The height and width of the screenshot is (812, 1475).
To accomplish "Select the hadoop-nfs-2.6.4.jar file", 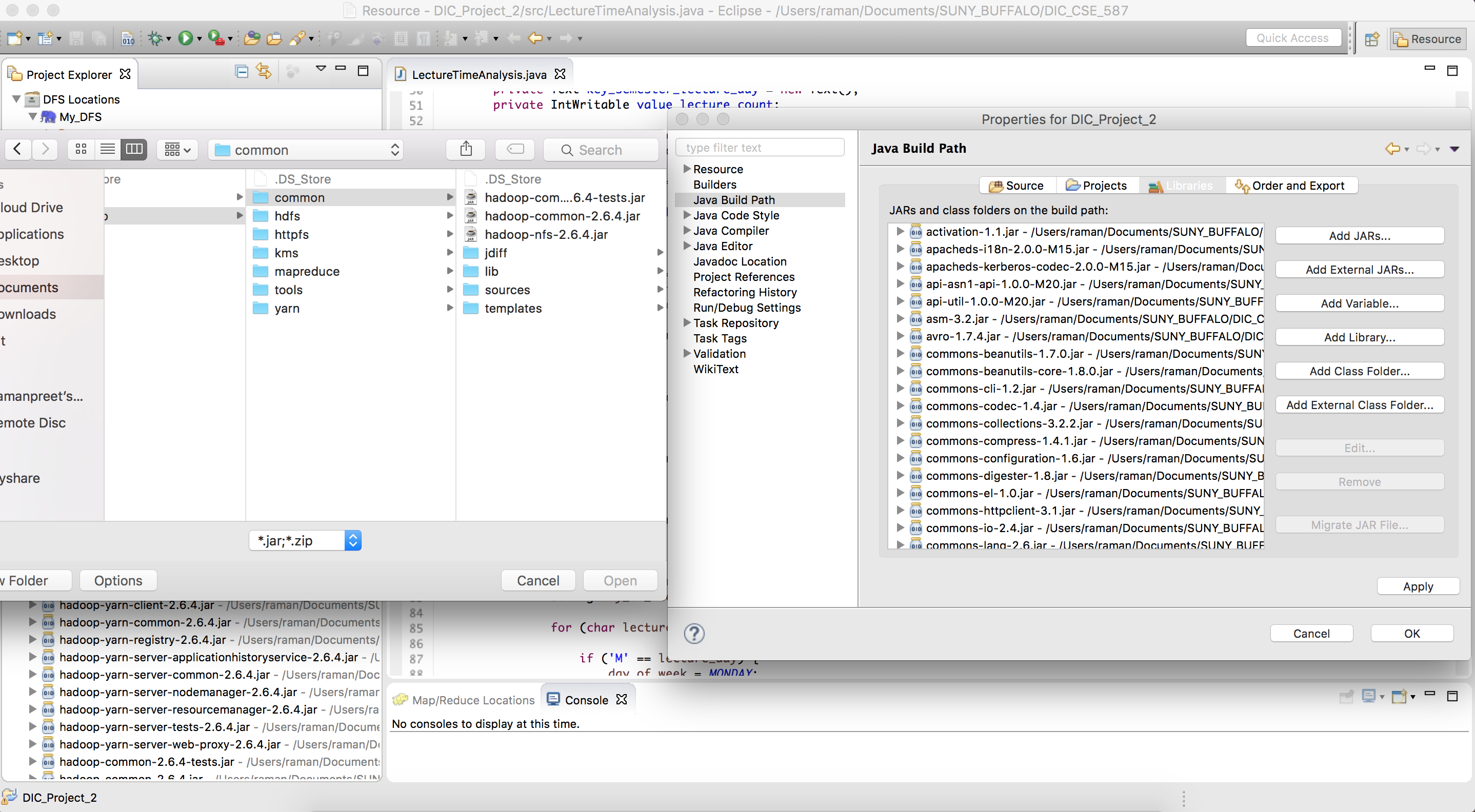I will pos(546,234).
